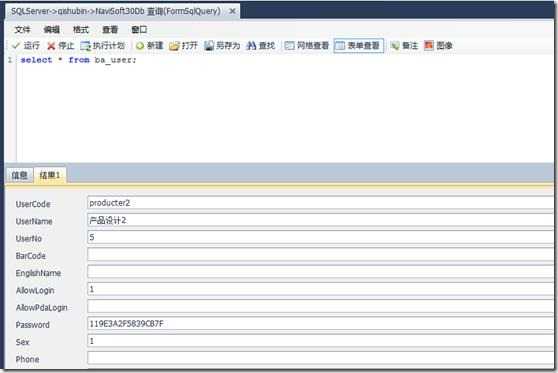
Task: Click the Sex label text
Action: pos(22,342)
